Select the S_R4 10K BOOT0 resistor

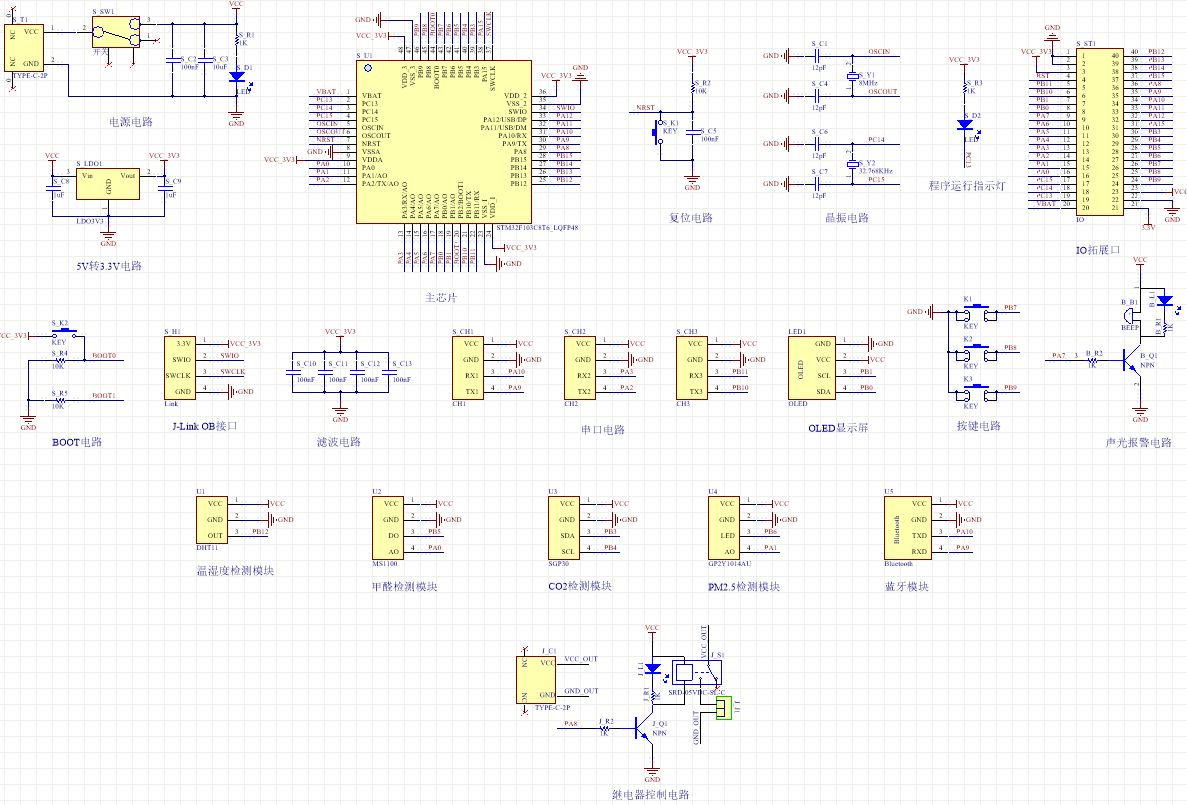tap(60, 360)
